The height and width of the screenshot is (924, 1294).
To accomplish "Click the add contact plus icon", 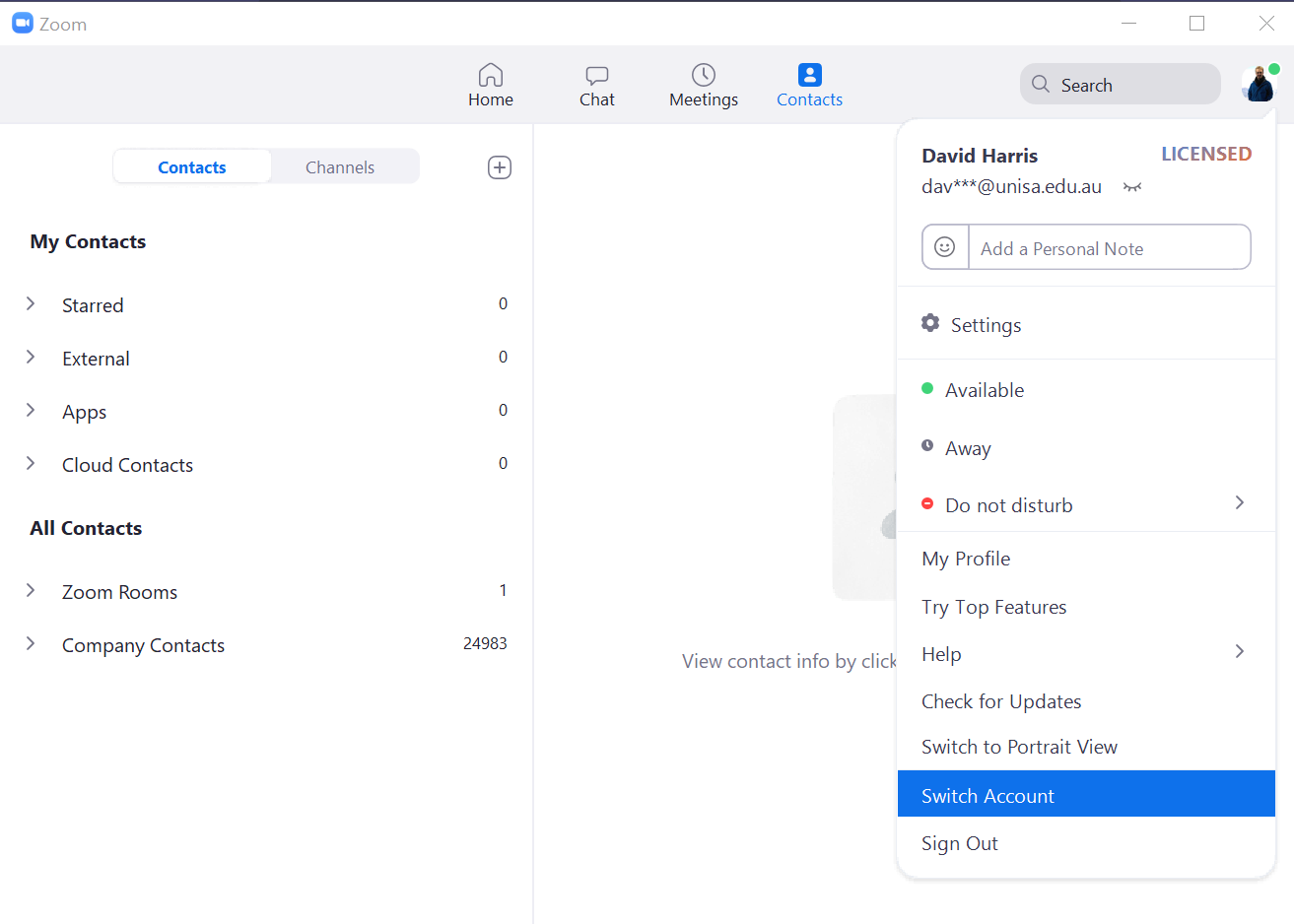I will click(x=500, y=167).
